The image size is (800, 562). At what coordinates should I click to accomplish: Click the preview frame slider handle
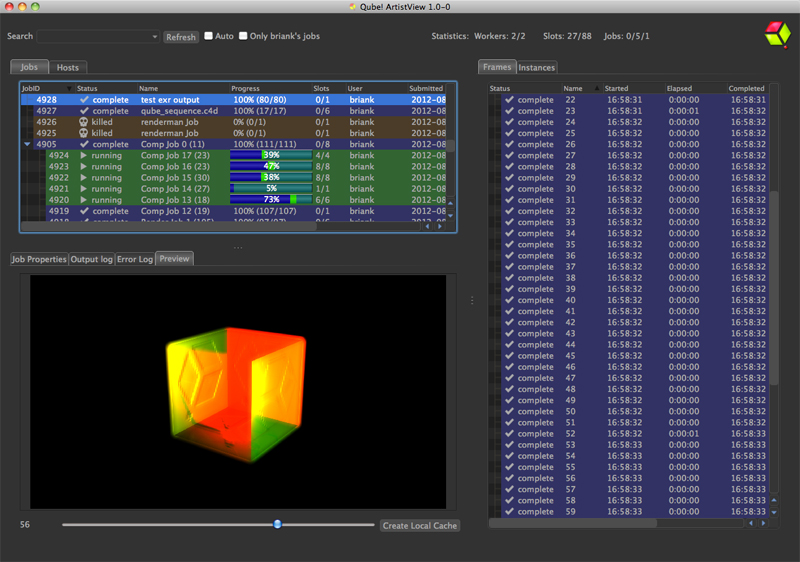[277, 524]
